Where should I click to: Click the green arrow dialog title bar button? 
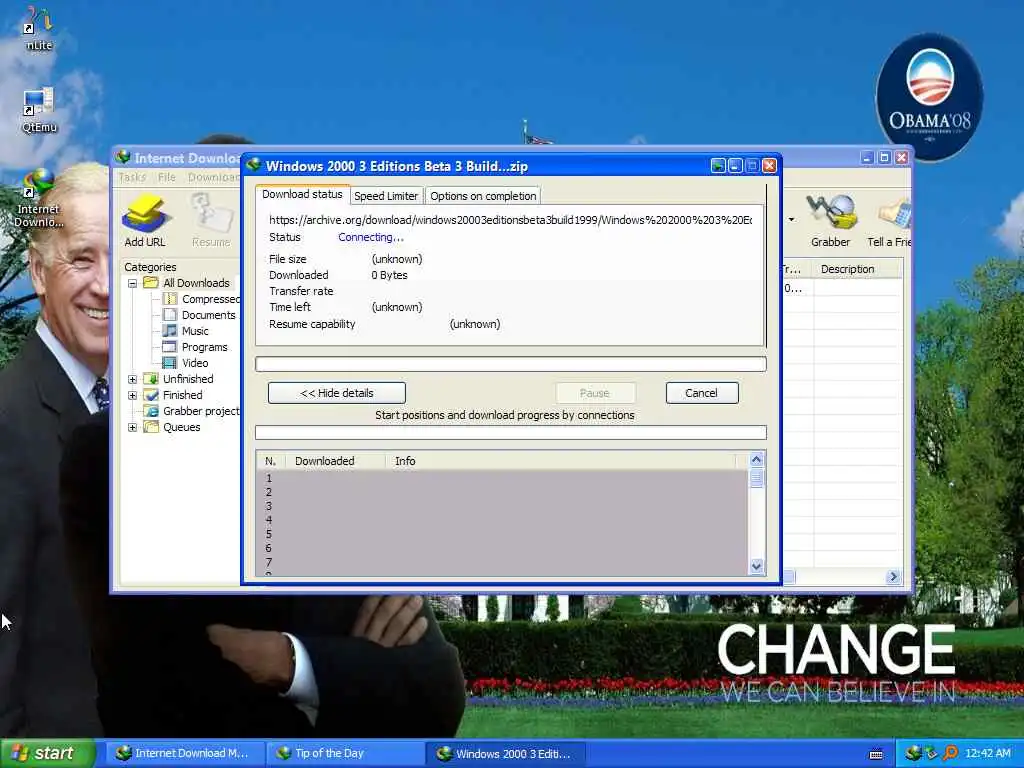(718, 166)
